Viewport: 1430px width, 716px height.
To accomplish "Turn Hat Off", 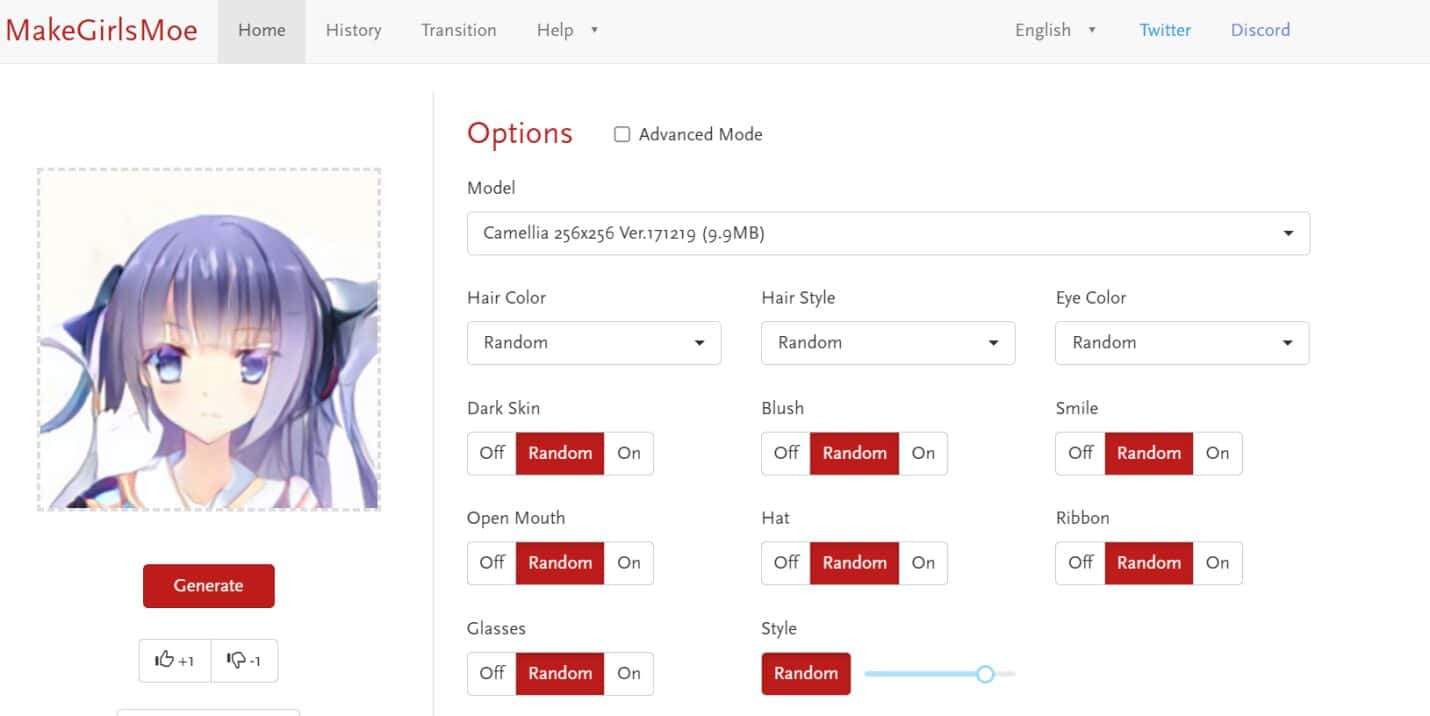I will coord(786,563).
